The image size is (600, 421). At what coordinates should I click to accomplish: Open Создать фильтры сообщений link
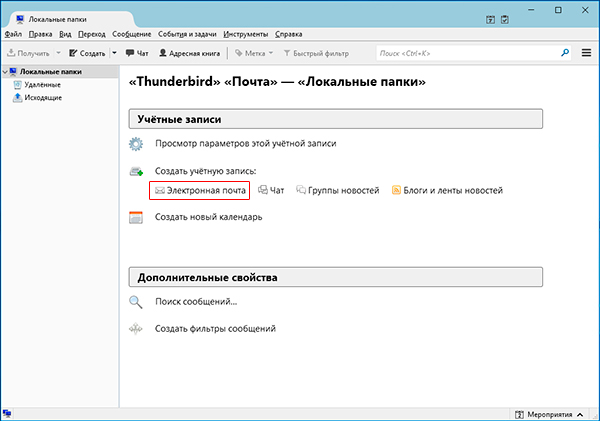pyautogui.click(x=215, y=328)
